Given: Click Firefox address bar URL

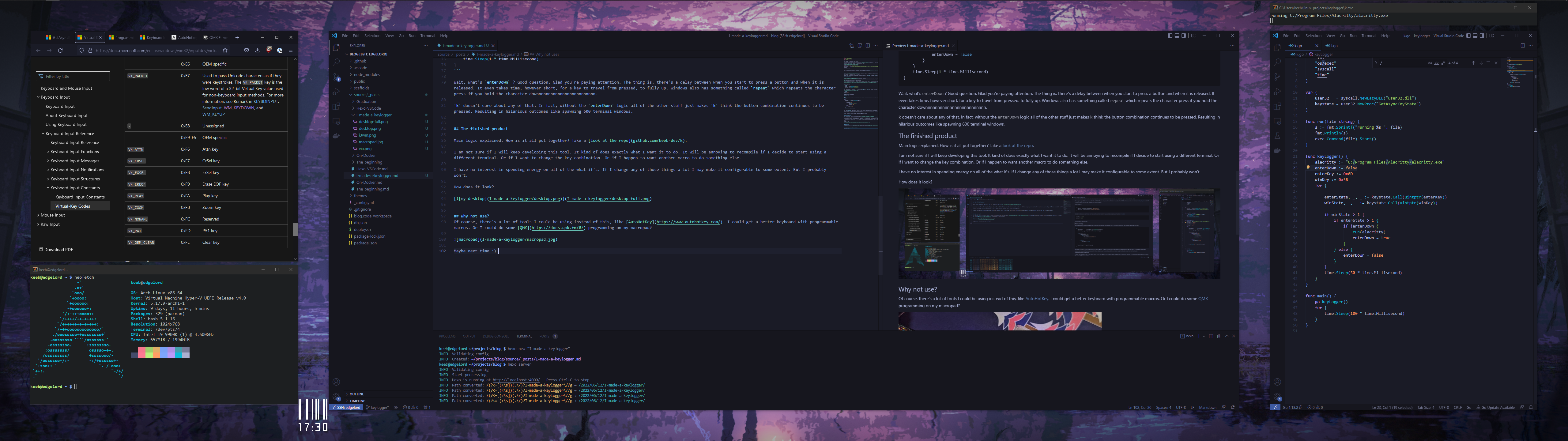Looking at the screenshot, I should pyautogui.click(x=157, y=51).
